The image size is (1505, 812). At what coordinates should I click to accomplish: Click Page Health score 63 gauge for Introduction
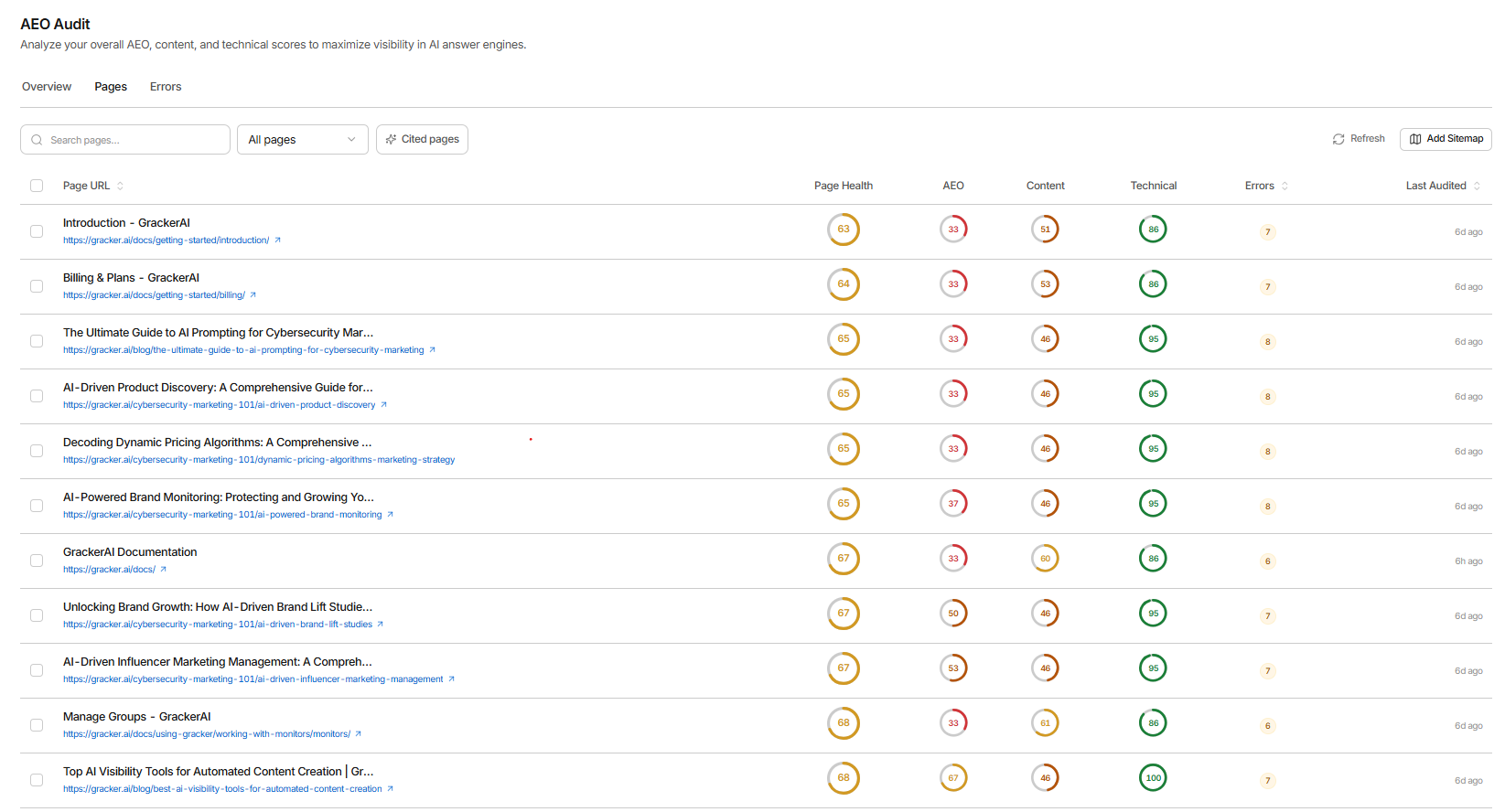[x=844, y=230]
